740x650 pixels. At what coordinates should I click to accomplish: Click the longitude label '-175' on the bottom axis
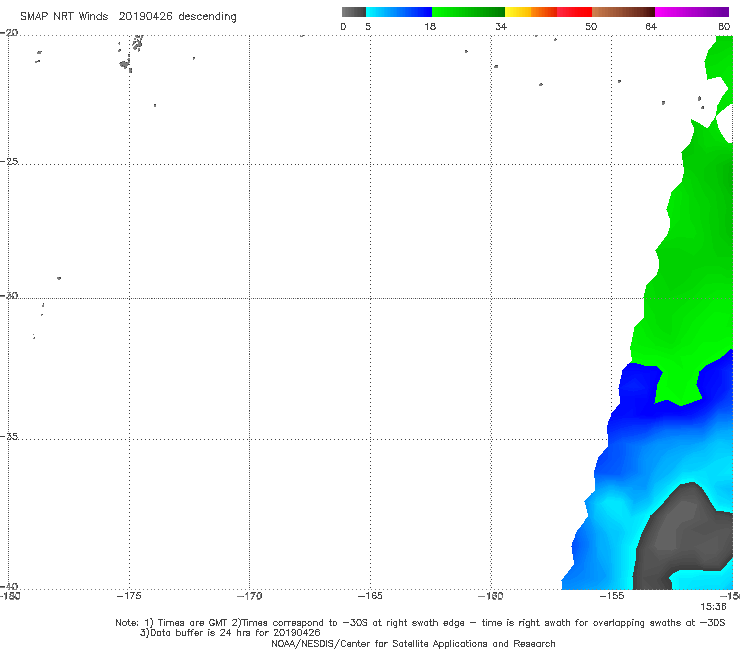click(x=129, y=596)
